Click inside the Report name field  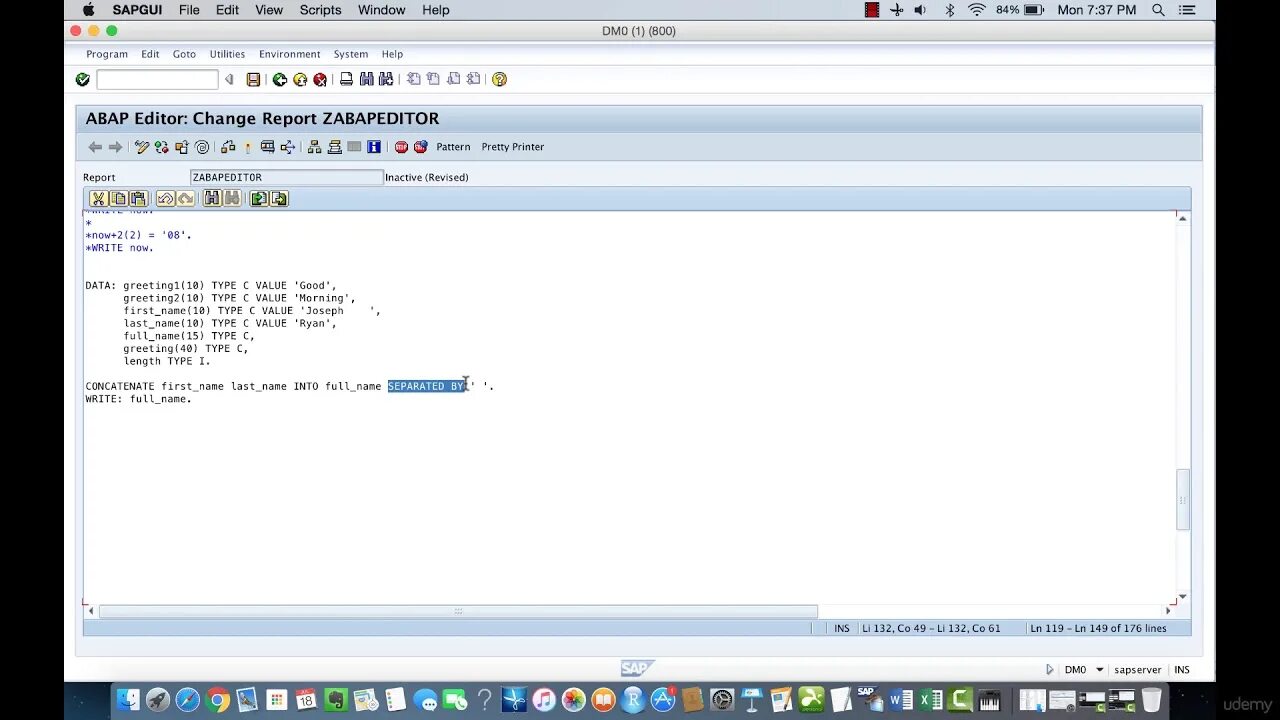pos(285,177)
